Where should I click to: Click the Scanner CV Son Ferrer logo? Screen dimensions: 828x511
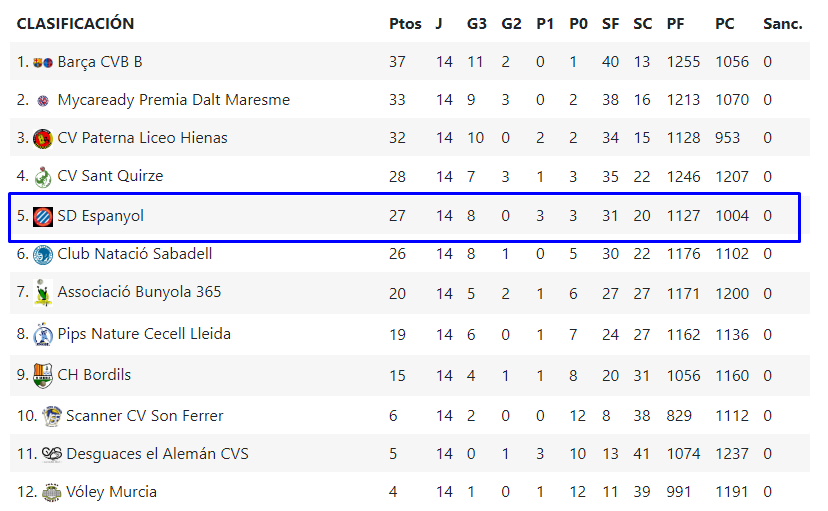52,415
